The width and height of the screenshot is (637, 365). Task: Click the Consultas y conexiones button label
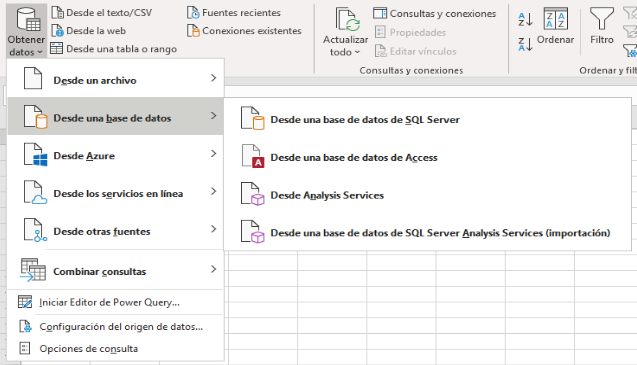click(x=443, y=13)
